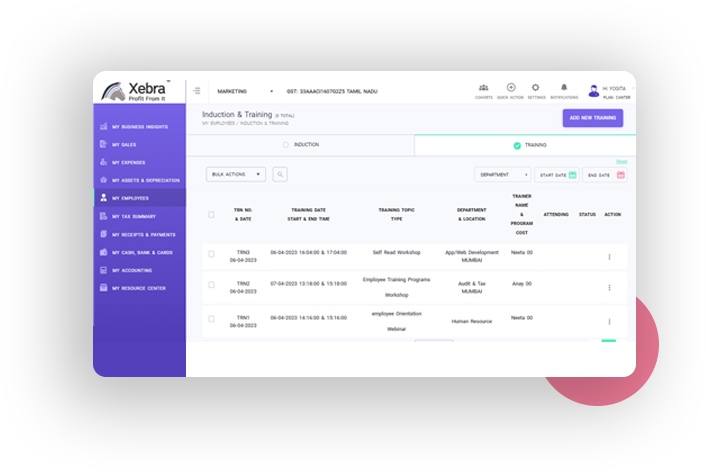This screenshot has height=470, width=707.
Task: Collapse the sidebar using the hamburger icon
Action: tap(197, 91)
